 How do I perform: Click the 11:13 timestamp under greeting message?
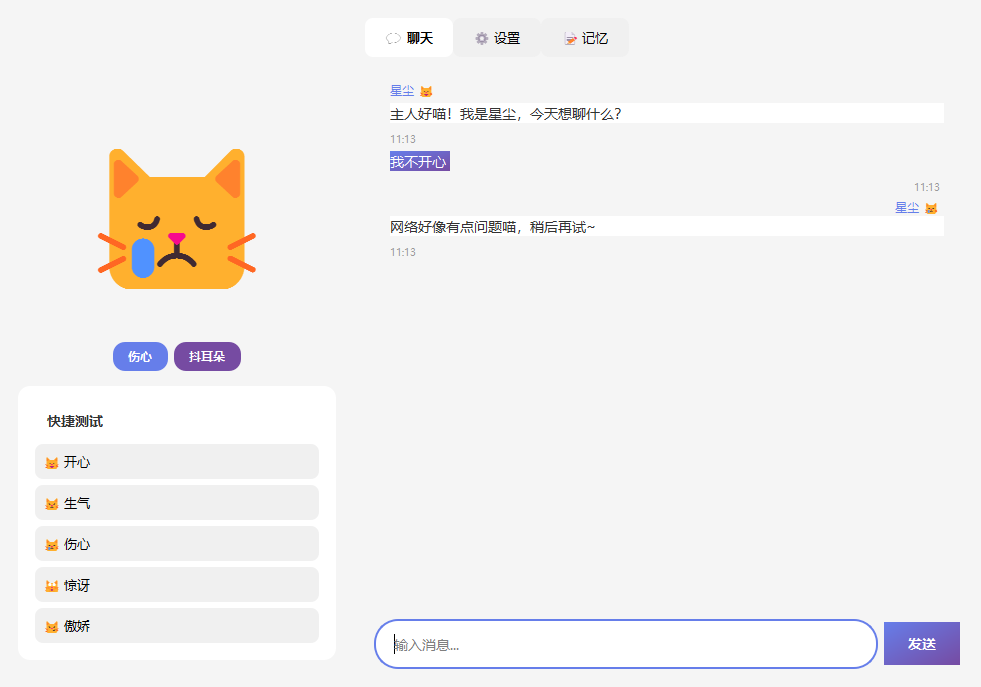click(x=403, y=139)
